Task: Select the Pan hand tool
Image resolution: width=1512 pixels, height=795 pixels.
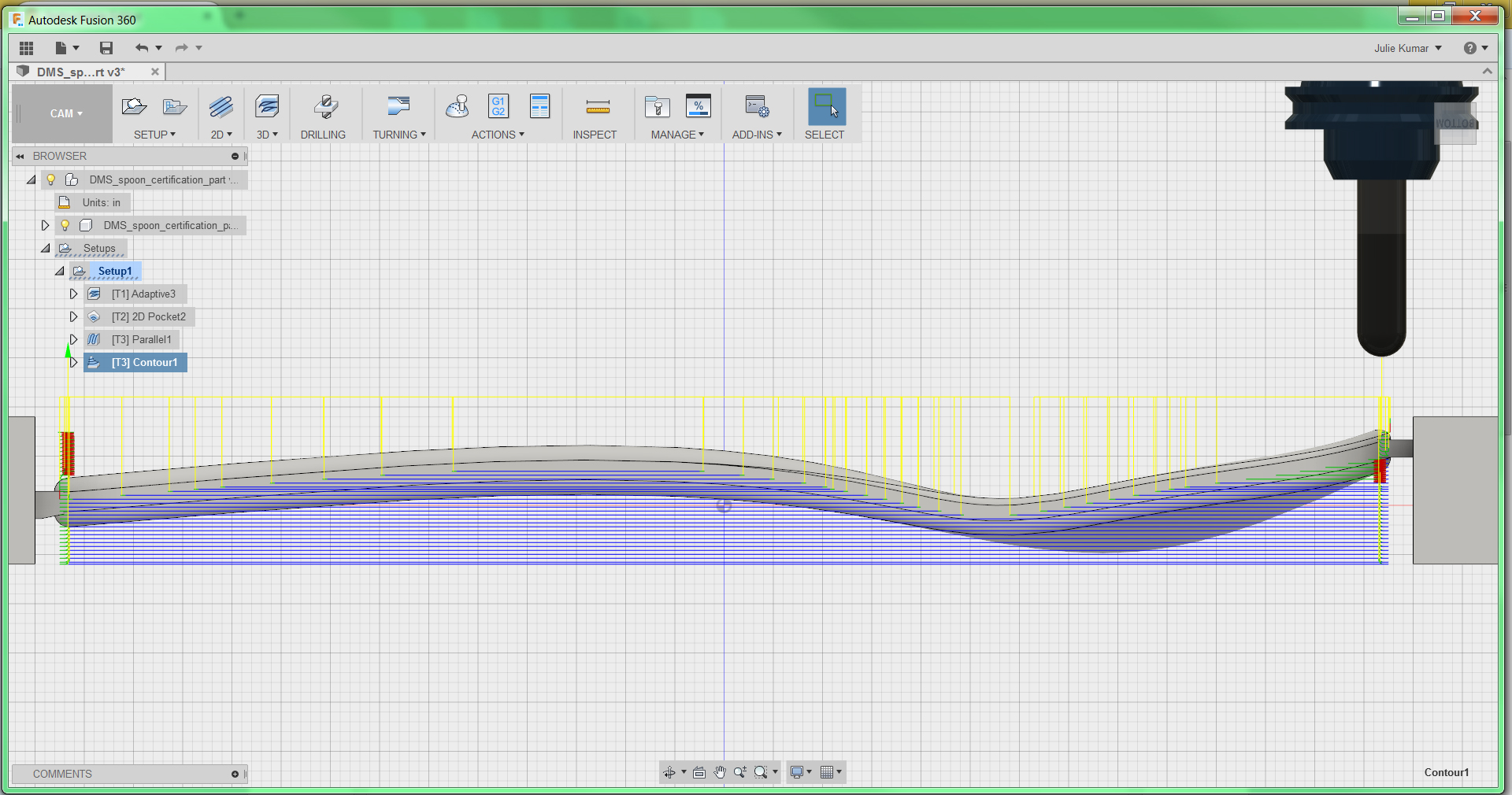Action: [x=720, y=772]
